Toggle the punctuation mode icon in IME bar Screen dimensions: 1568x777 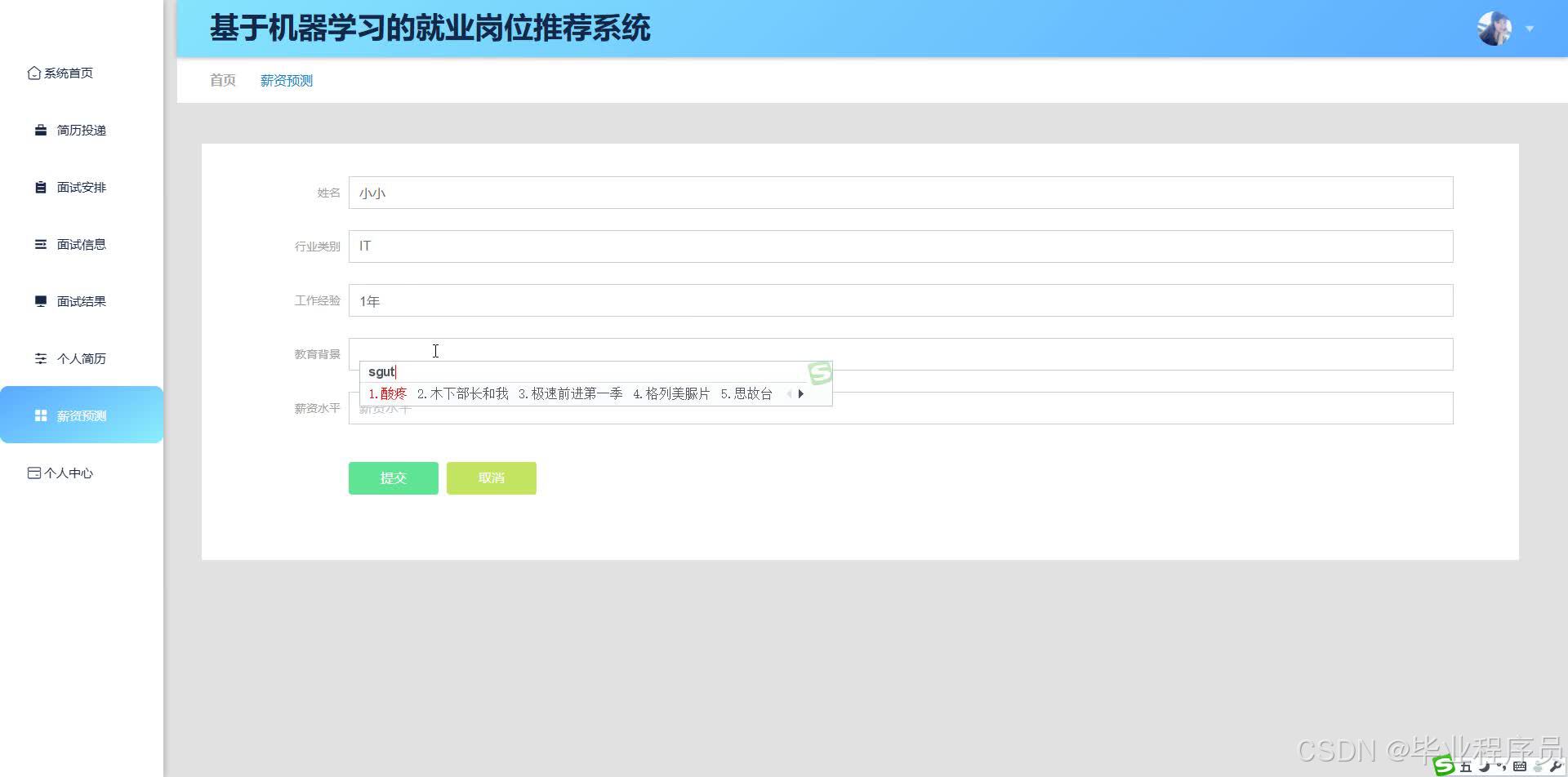(1501, 766)
